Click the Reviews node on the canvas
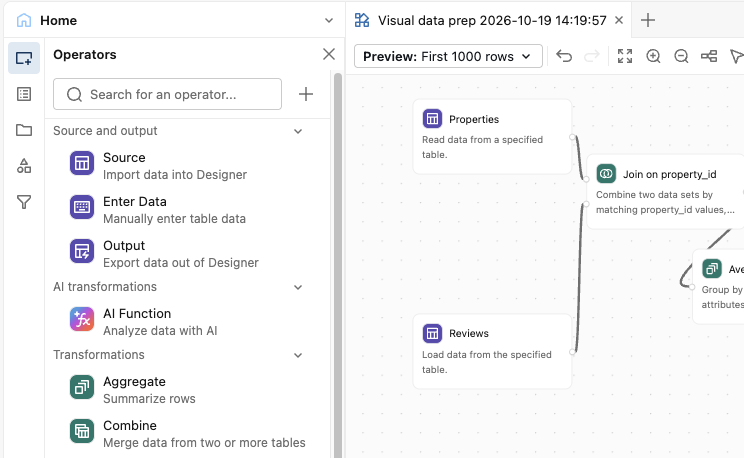The image size is (744, 458). [x=492, y=351]
